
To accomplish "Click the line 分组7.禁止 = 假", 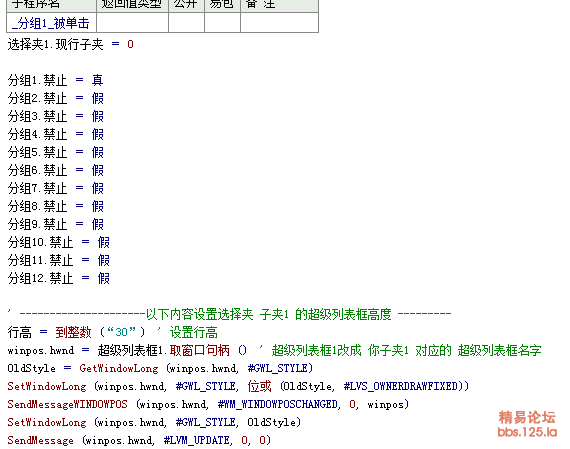I will (x=56, y=188).
